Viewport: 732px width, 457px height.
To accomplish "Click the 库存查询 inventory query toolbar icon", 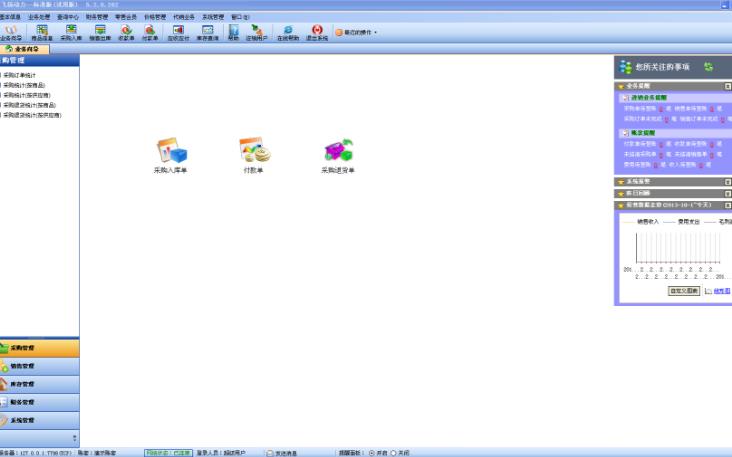I will pyautogui.click(x=207, y=31).
